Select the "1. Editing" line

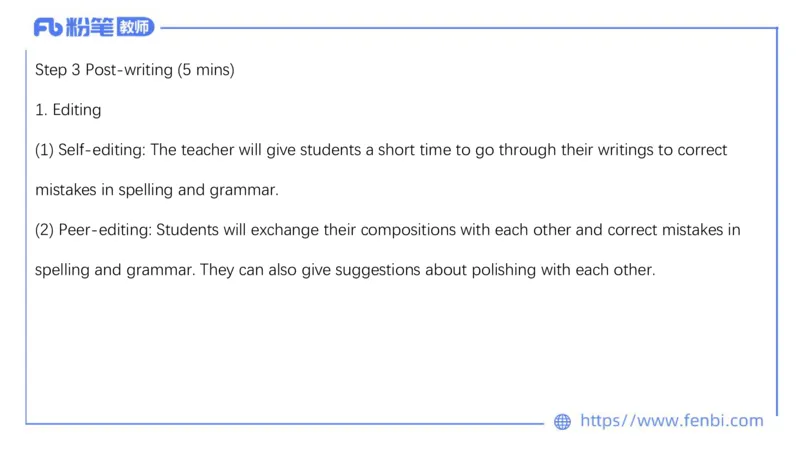(68, 110)
